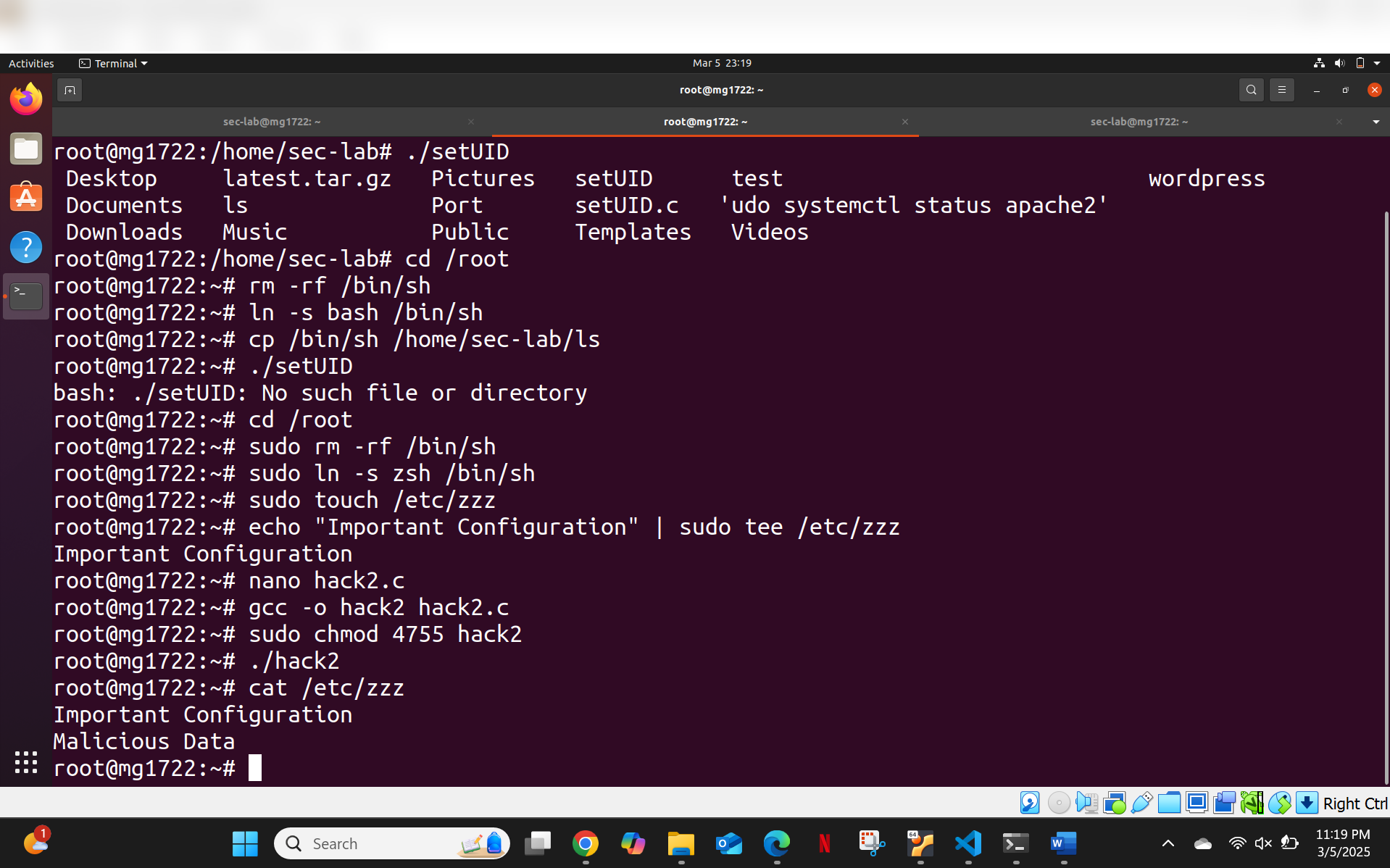Open Netflix from taskbar
This screenshot has height=868, width=1390.
pos(825,843)
